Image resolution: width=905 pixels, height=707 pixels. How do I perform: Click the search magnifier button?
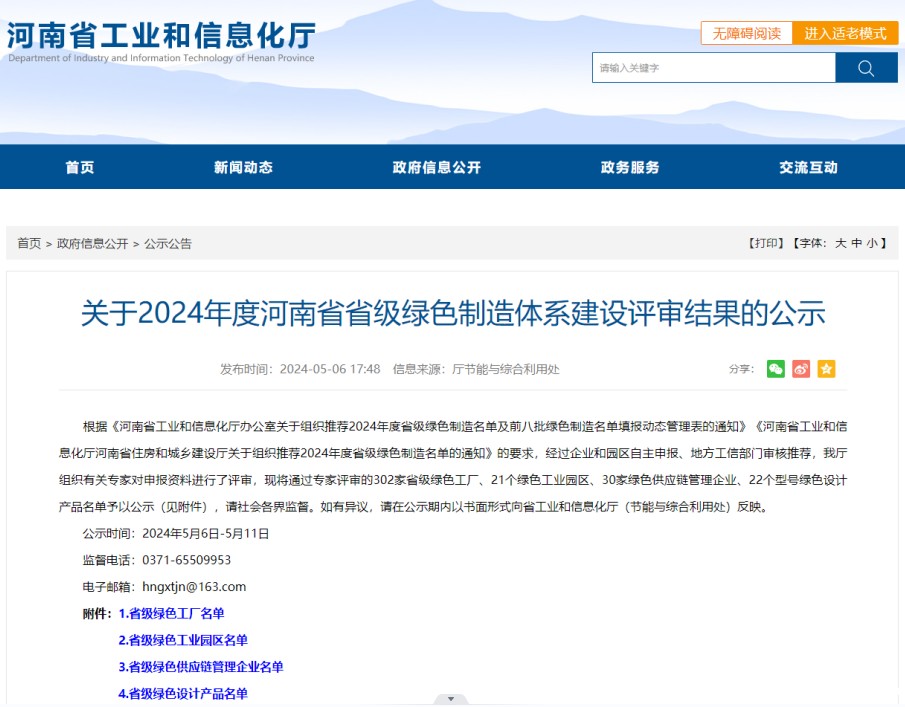pyautogui.click(x=866, y=68)
